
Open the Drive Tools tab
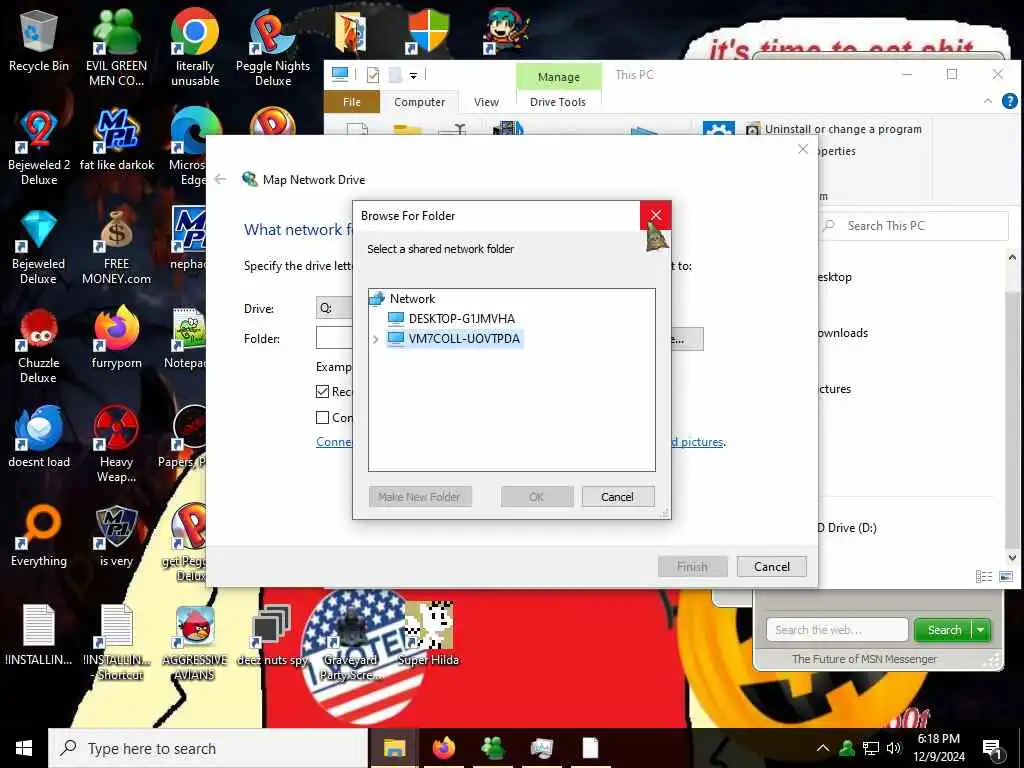pyautogui.click(x=558, y=102)
